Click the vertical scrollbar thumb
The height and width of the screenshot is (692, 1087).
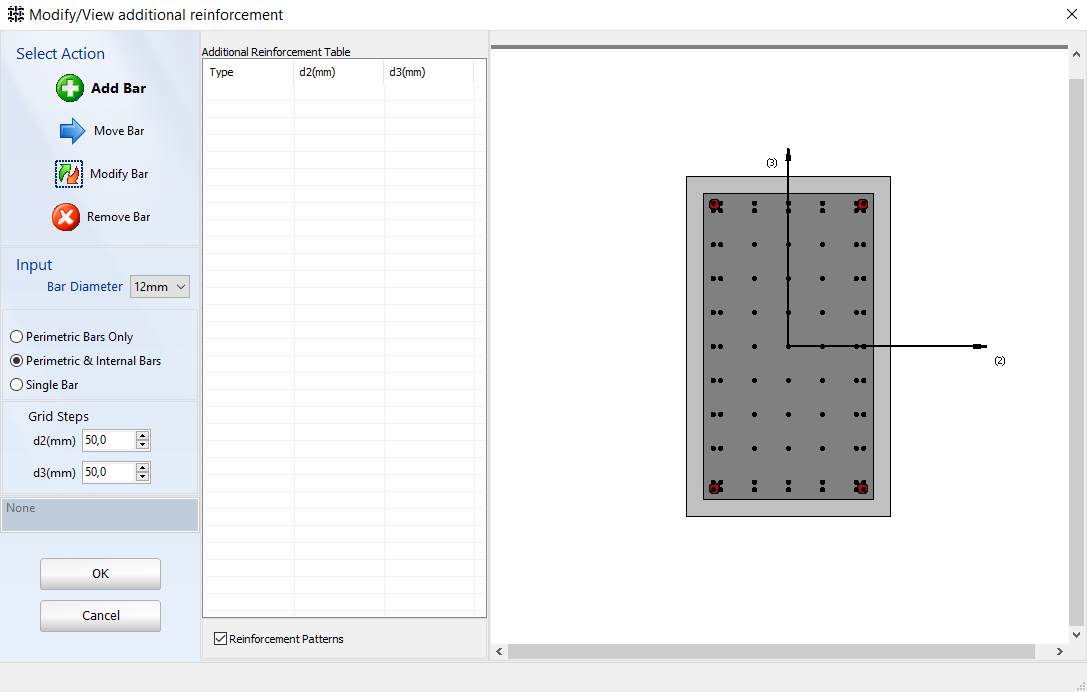1077,351
